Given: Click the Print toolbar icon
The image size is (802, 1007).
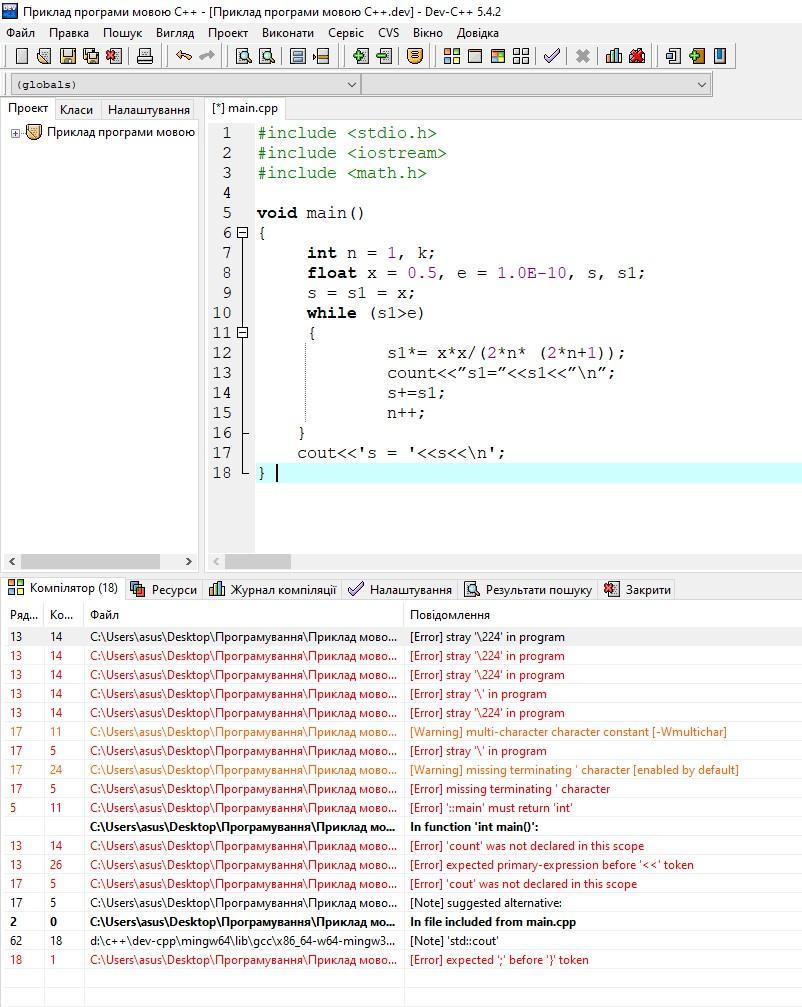Looking at the screenshot, I should (145, 57).
